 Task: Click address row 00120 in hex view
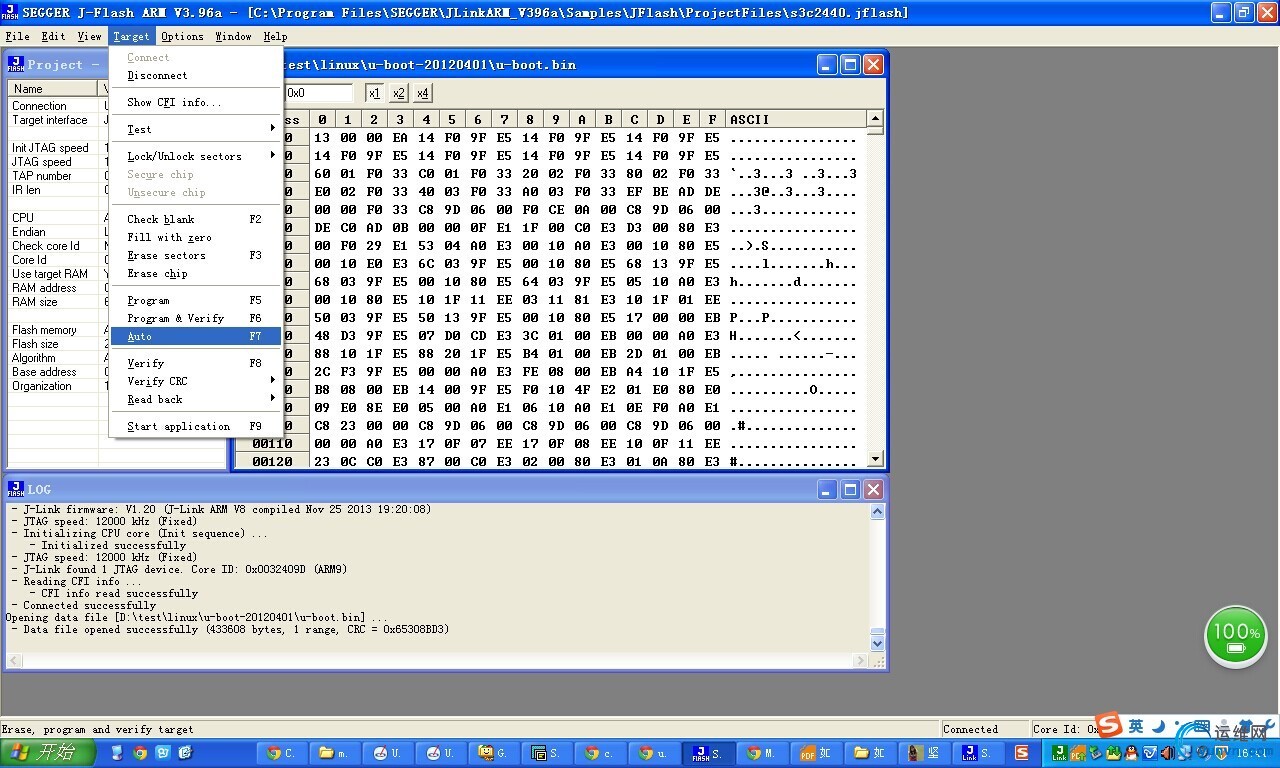pos(272,462)
